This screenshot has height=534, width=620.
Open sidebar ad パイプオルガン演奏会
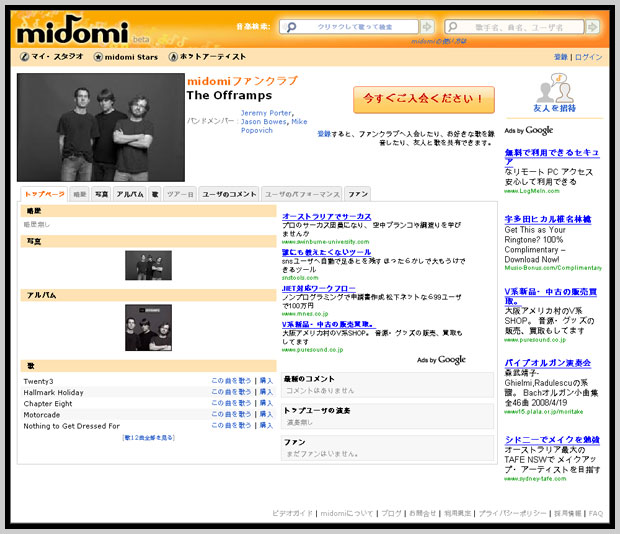(x=548, y=363)
